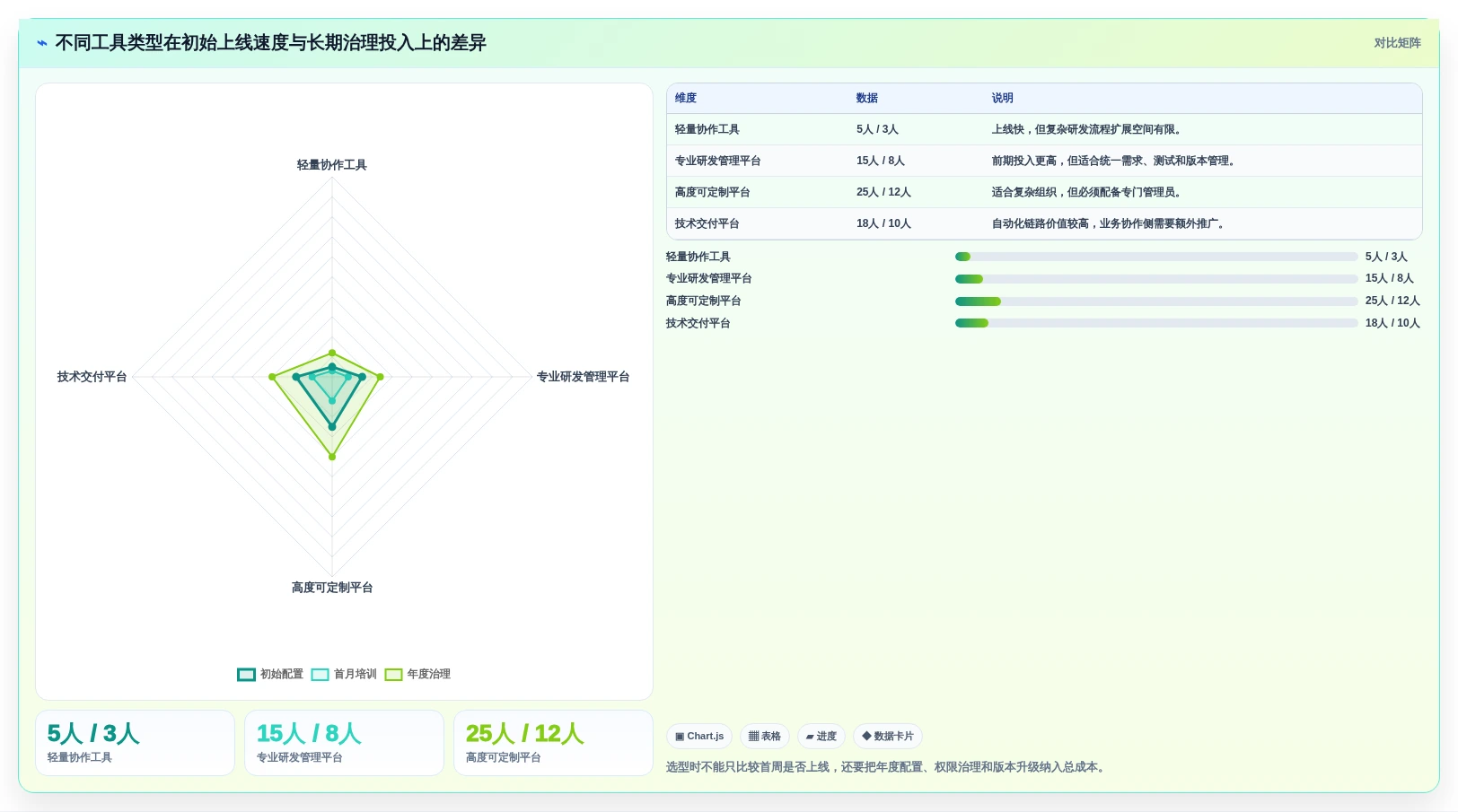This screenshot has width=1458, height=812.
Task: Click the 高度可定制平台 progress bar
Action: (x=1156, y=301)
